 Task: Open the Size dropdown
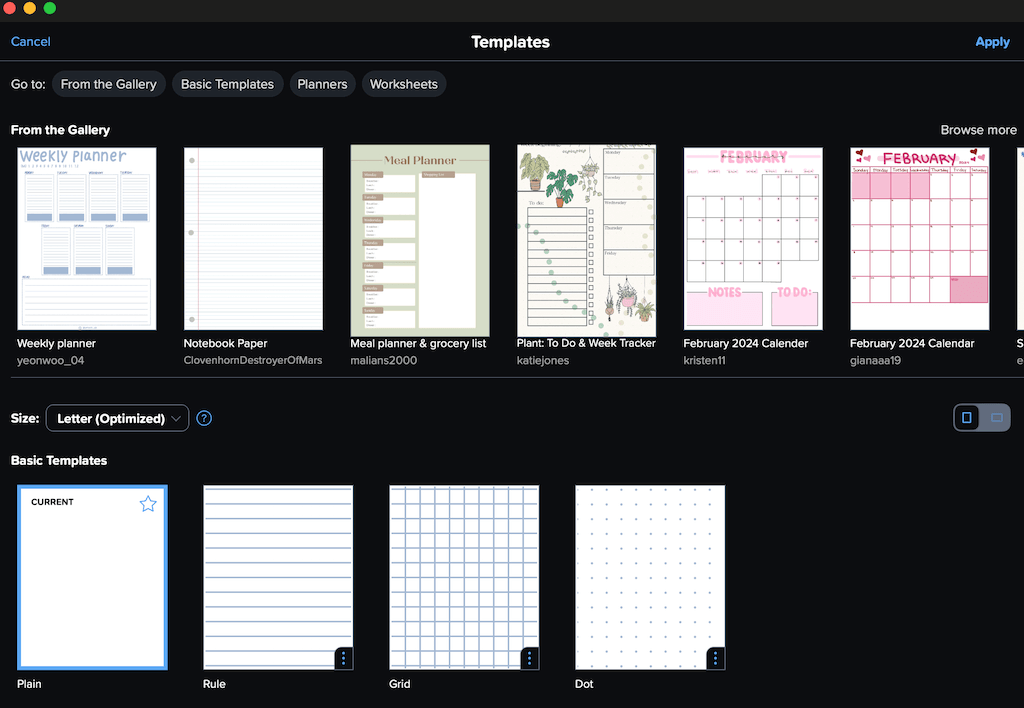click(116, 418)
